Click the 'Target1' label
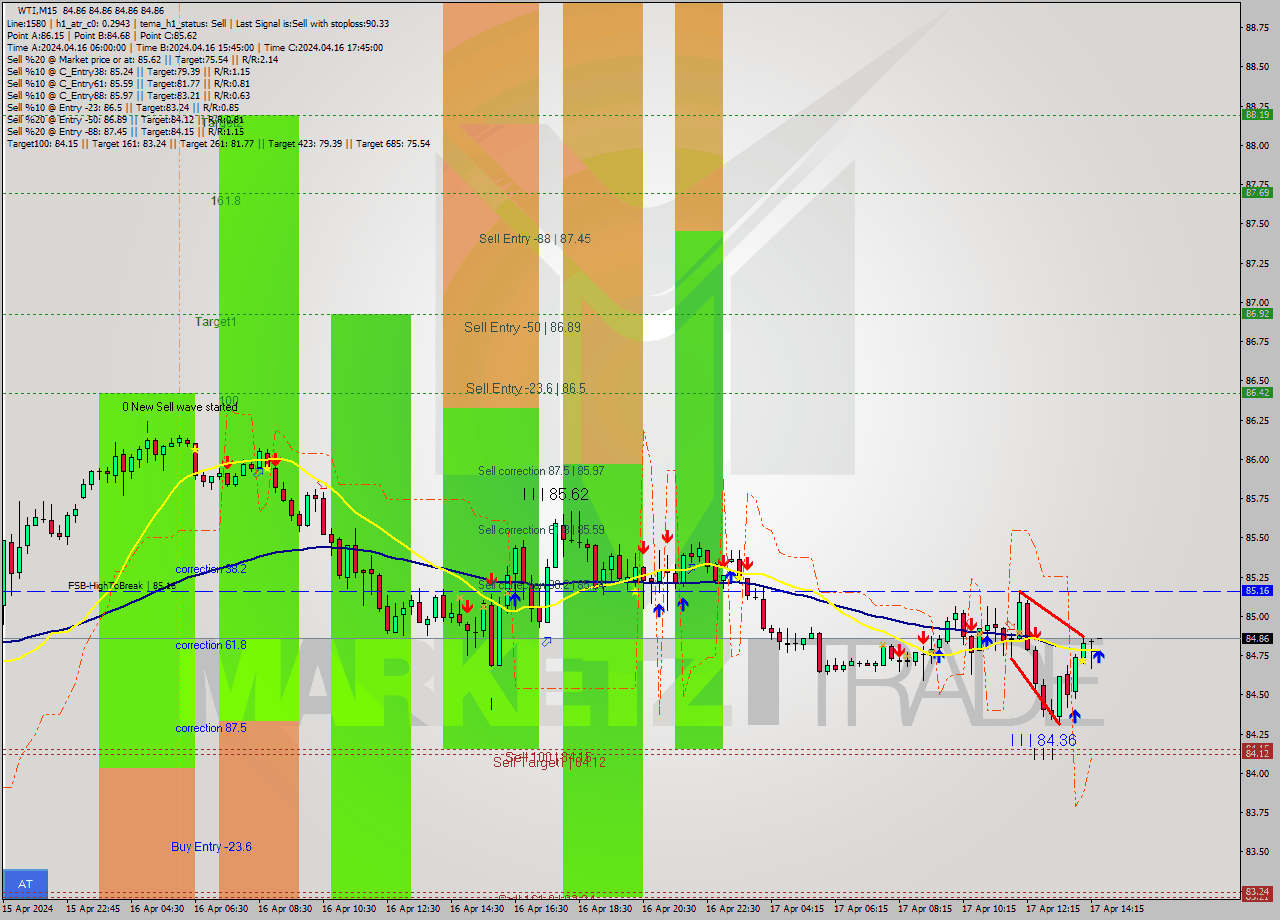 (216, 322)
